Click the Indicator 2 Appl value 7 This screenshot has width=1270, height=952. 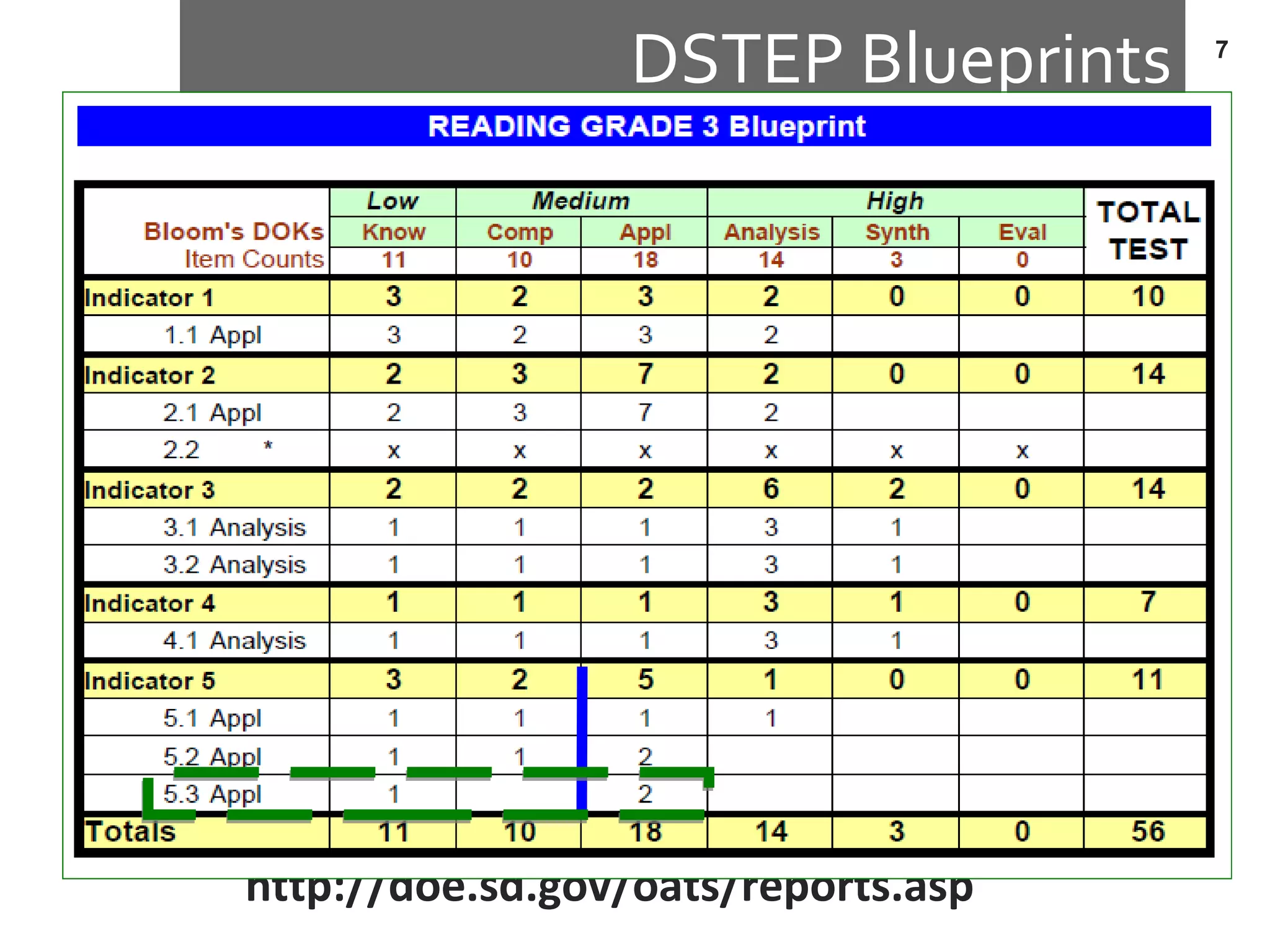tap(645, 374)
